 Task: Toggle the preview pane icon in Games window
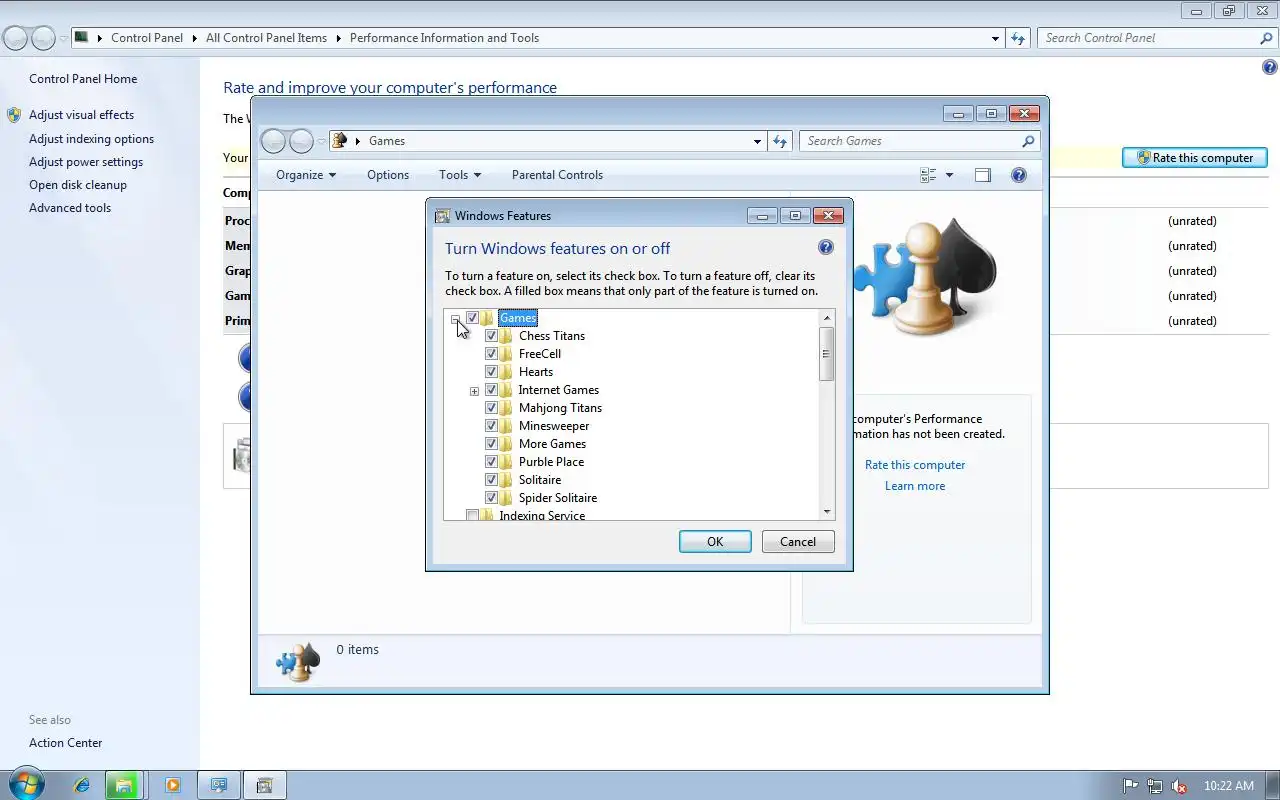pos(983,175)
